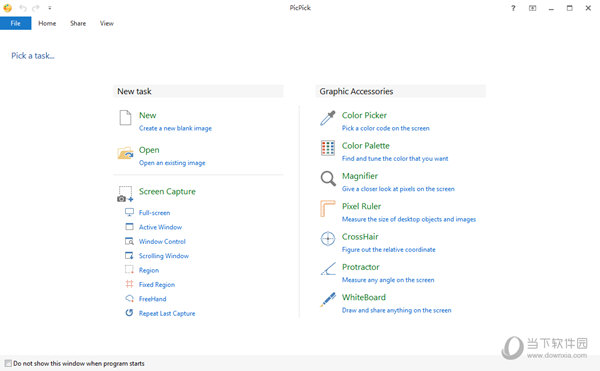Click Repeat Last Capture link

click(167, 313)
